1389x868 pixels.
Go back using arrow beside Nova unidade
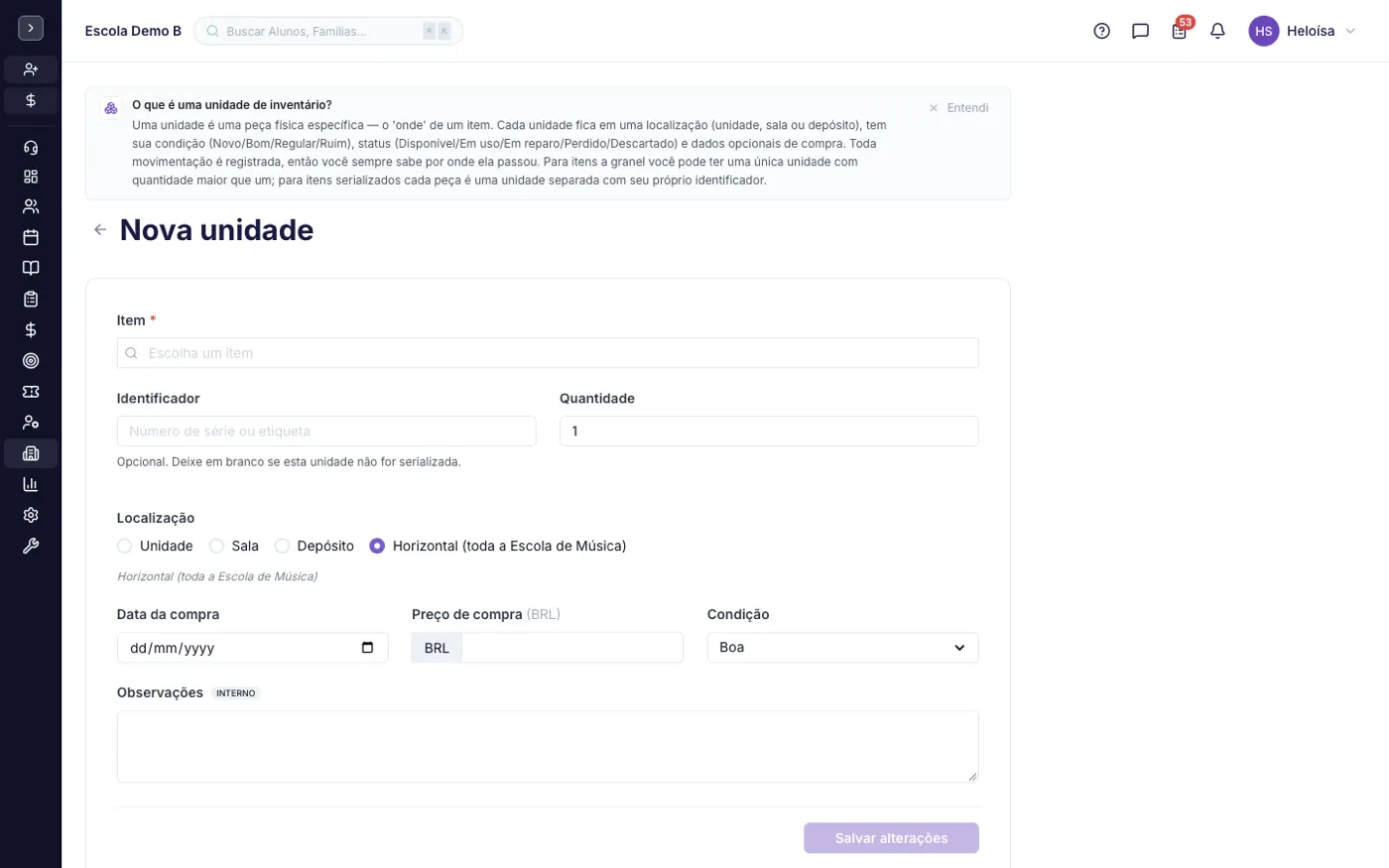(x=100, y=230)
